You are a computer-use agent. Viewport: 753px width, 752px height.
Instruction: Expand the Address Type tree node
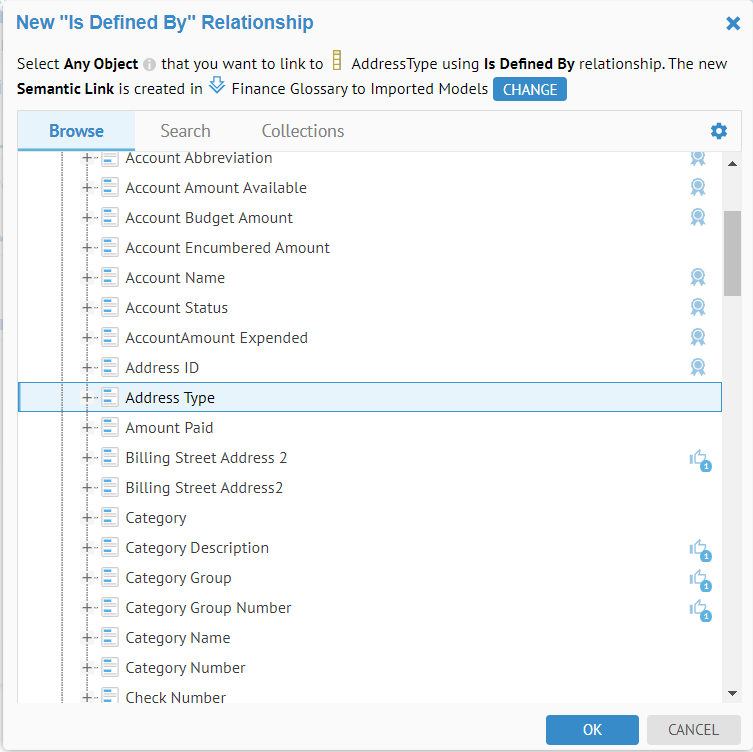coord(88,398)
